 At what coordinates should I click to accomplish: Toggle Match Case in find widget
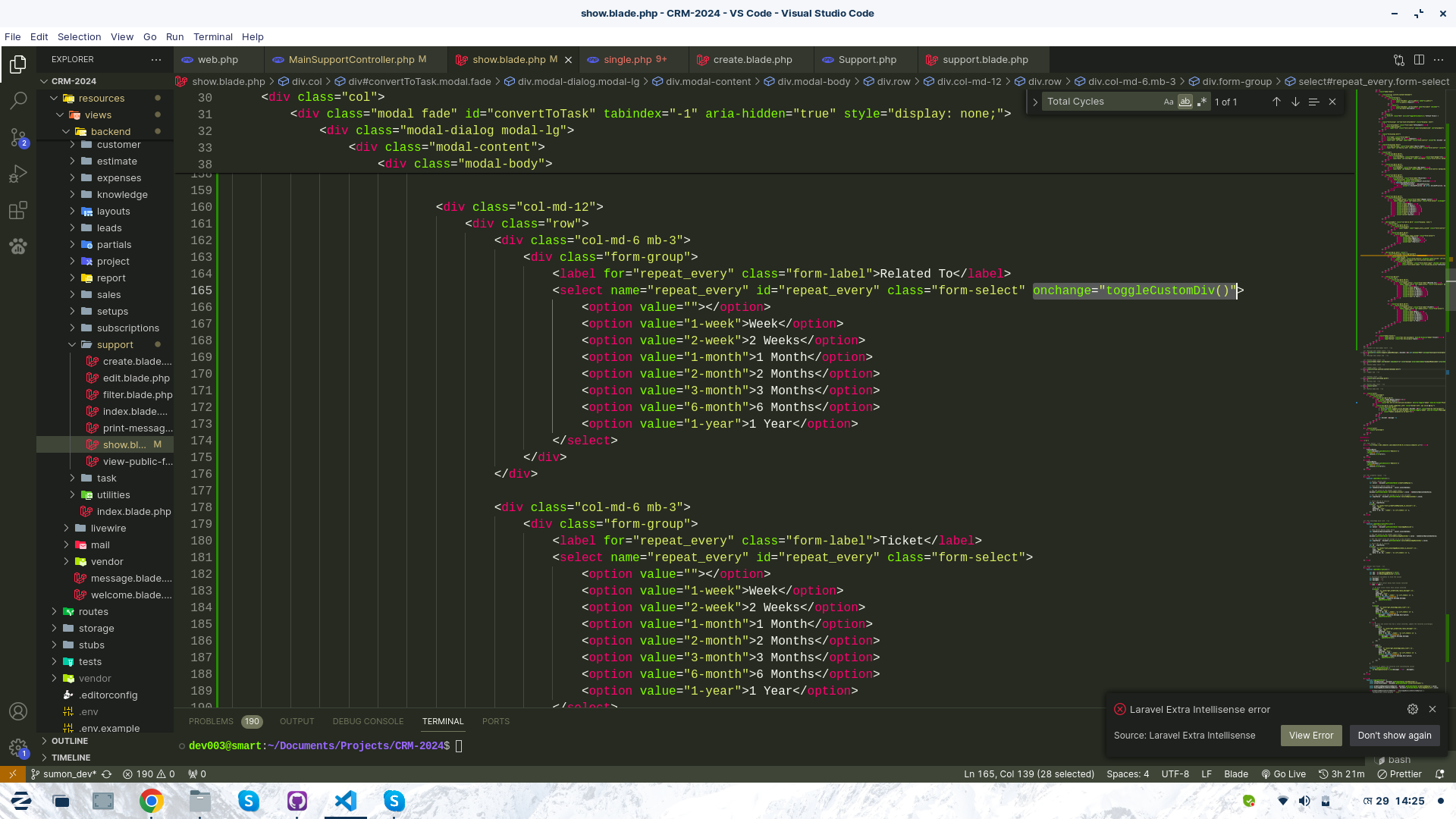click(x=1169, y=102)
